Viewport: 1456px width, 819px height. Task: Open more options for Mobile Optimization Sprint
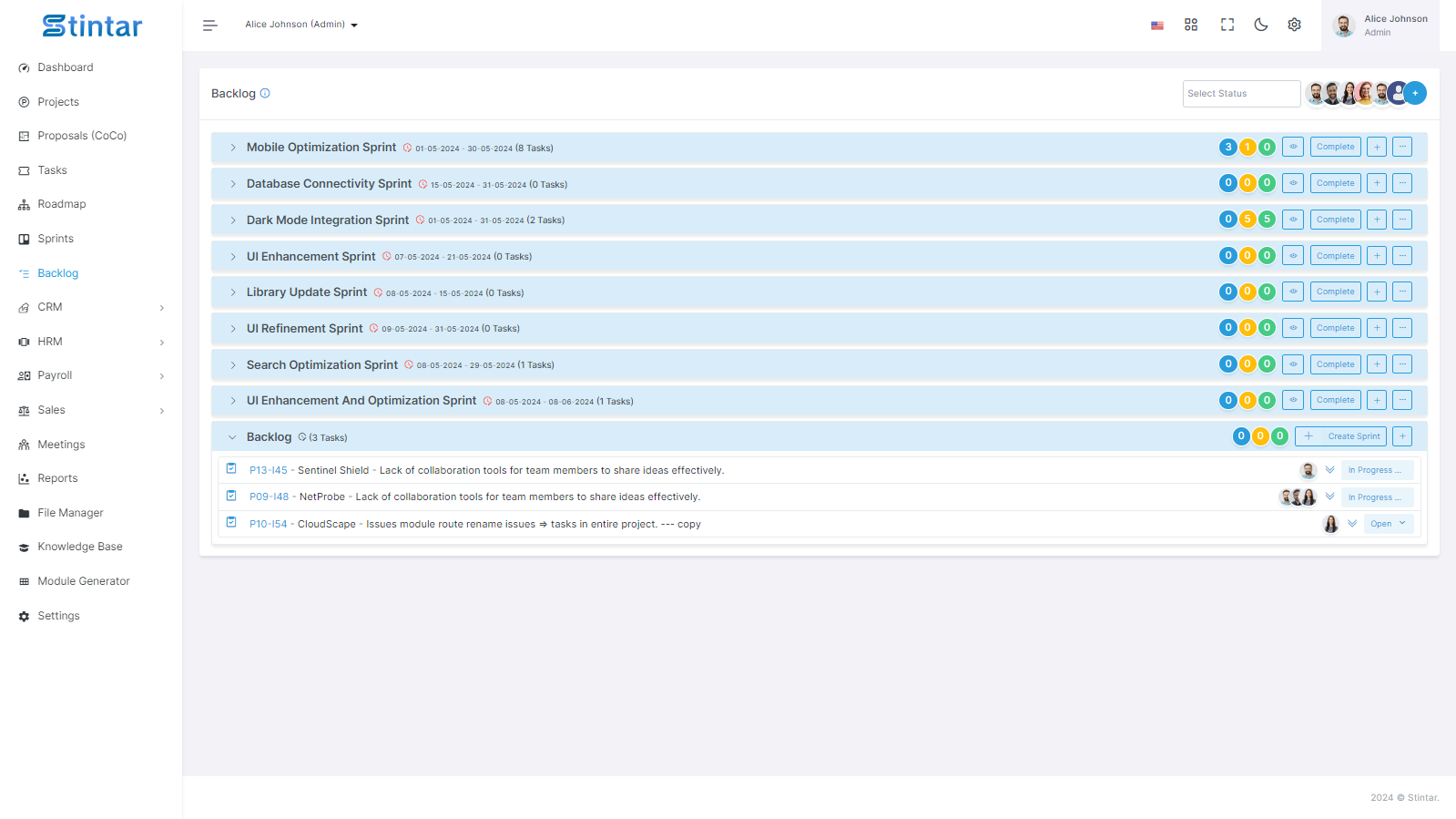(1402, 147)
